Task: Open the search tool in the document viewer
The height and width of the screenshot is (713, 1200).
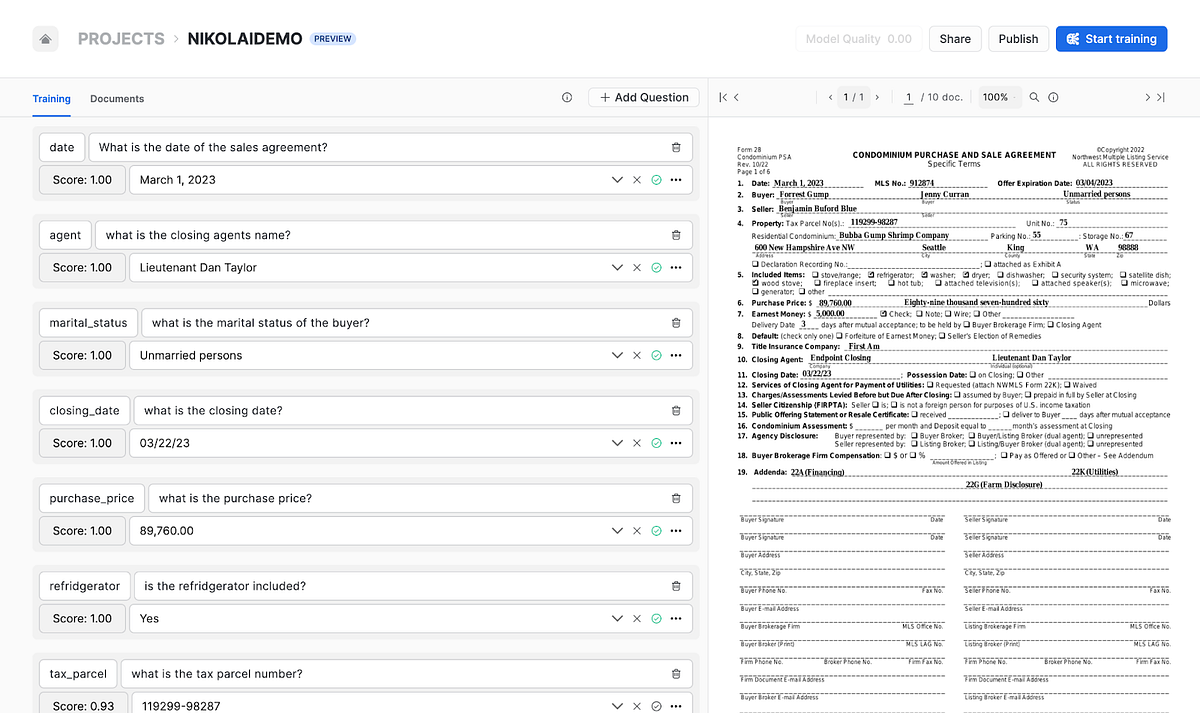Action: (x=1034, y=97)
